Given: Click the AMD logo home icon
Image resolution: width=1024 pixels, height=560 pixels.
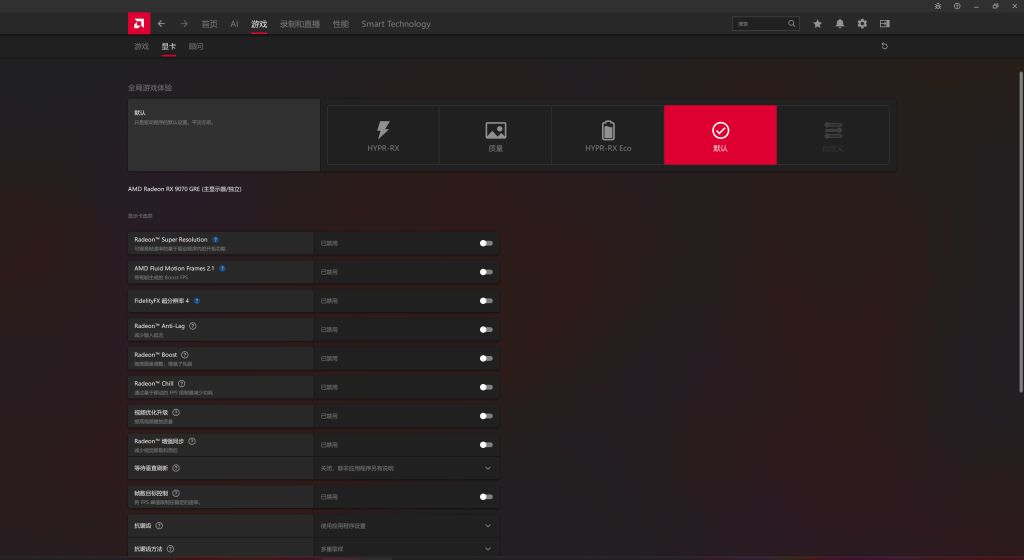Looking at the screenshot, I should tap(139, 23).
